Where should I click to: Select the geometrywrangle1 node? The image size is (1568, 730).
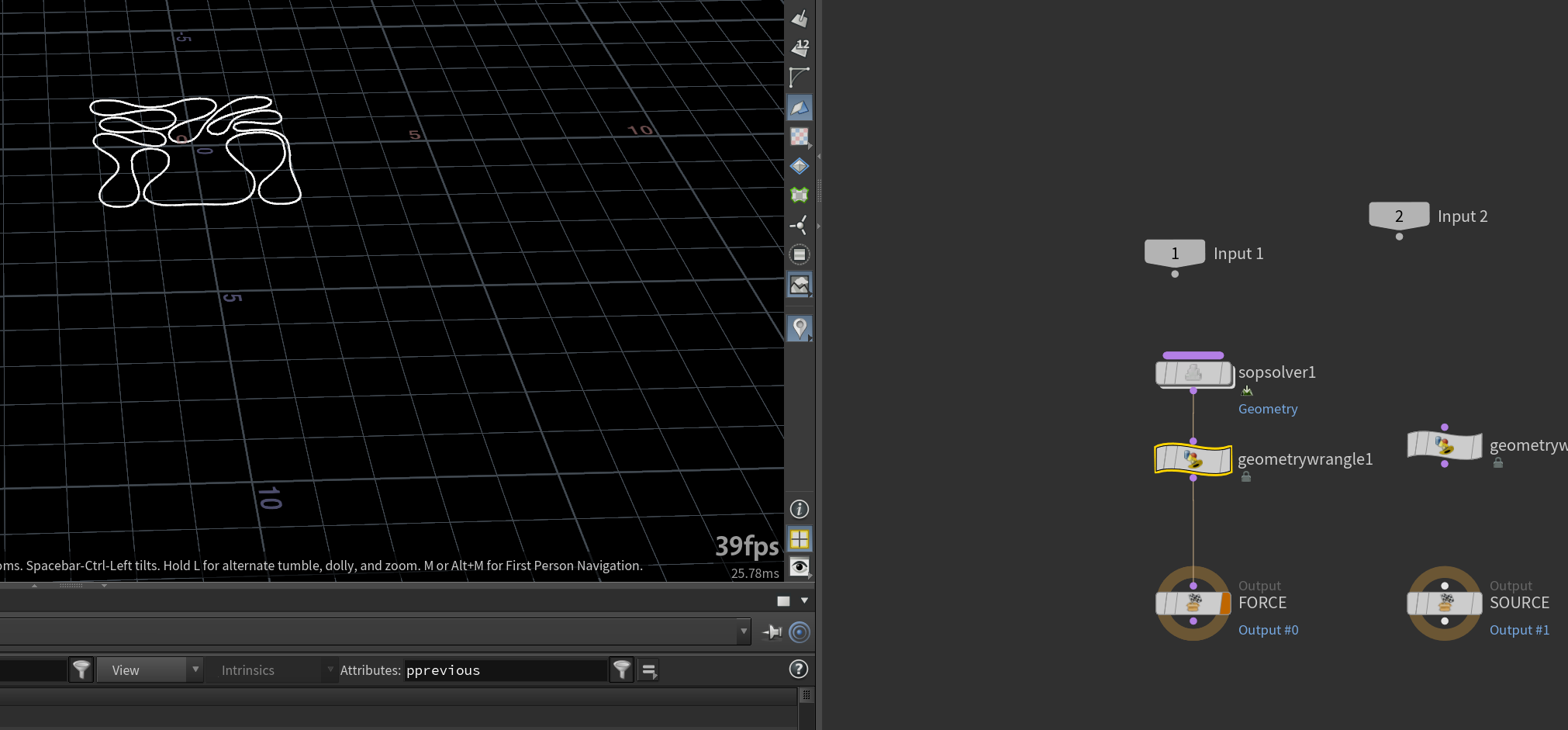point(1193,459)
